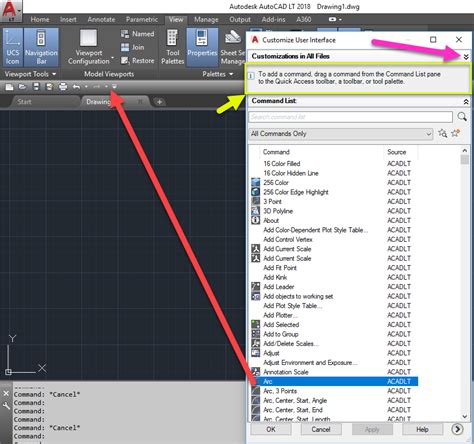The image size is (474, 444).
Task: Open Viewport Configuration dropdown
Action: tap(89, 47)
